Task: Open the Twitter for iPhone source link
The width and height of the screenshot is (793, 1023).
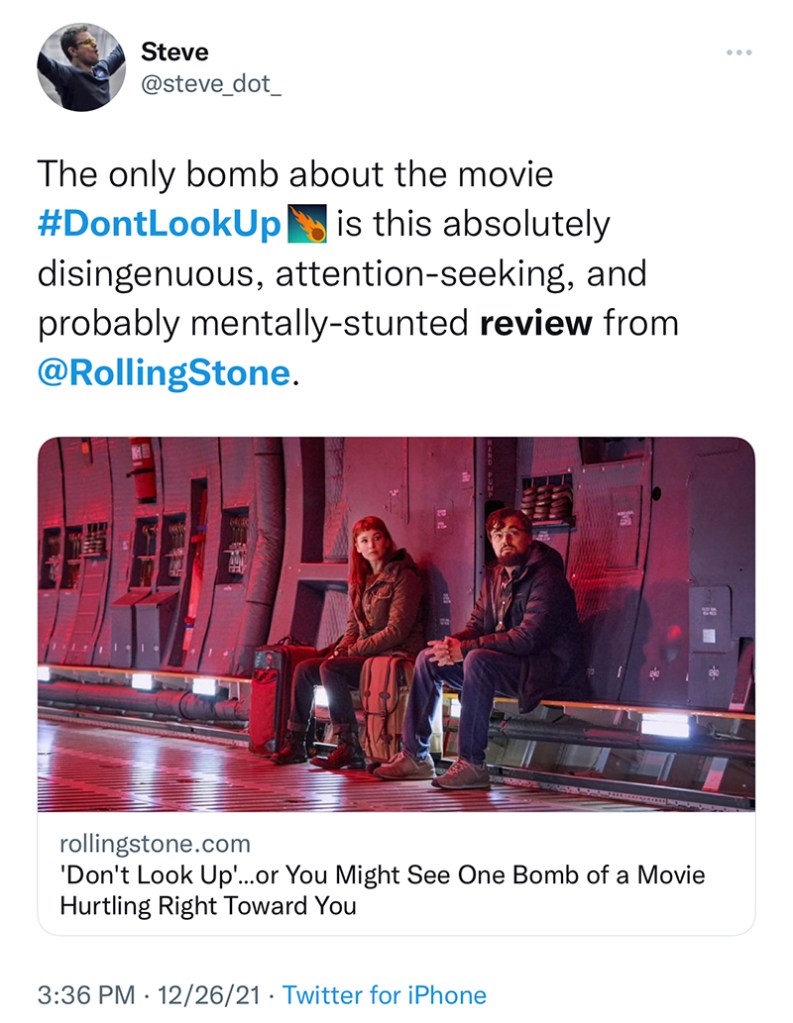Action: coord(384,995)
